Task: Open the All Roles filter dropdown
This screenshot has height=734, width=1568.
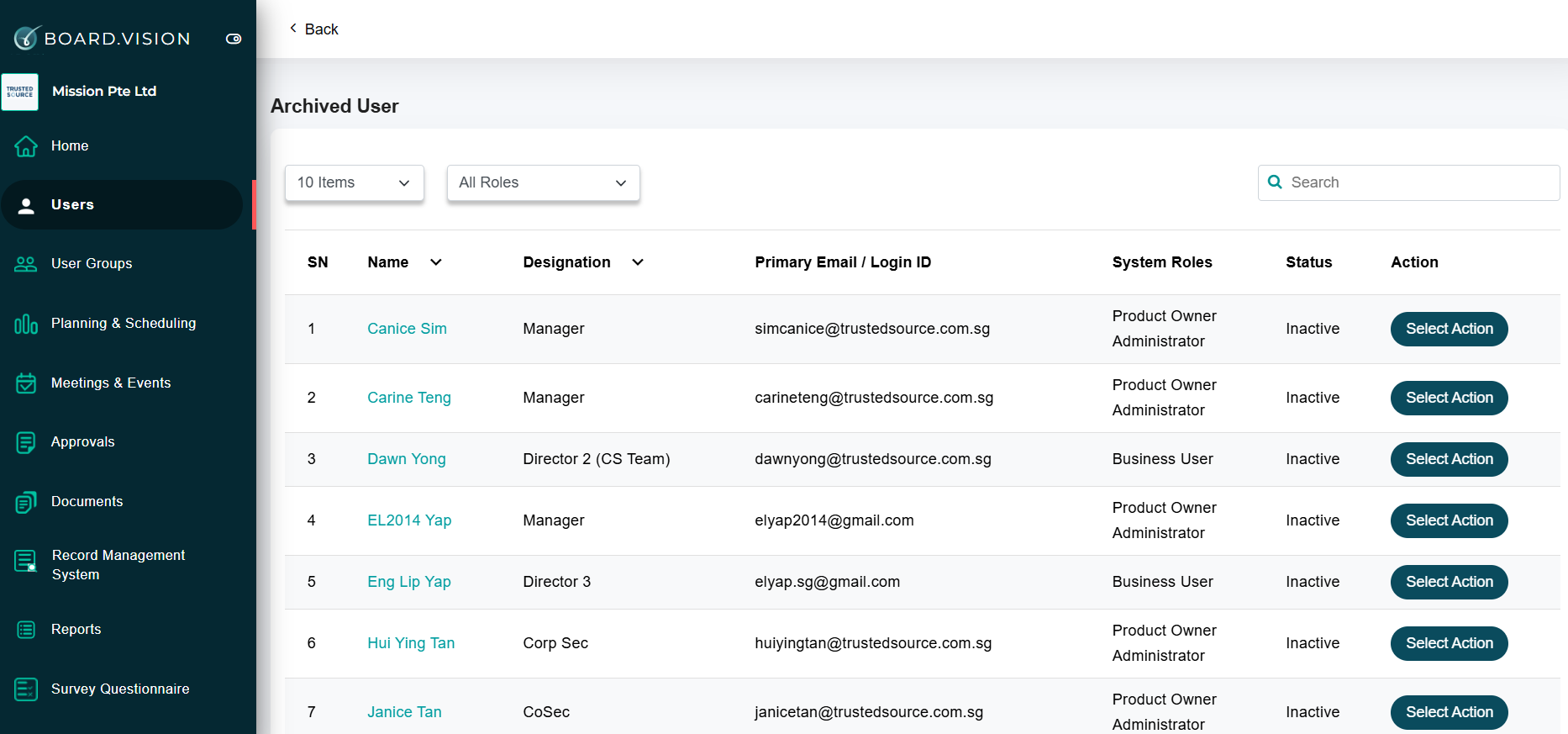Action: (x=544, y=183)
